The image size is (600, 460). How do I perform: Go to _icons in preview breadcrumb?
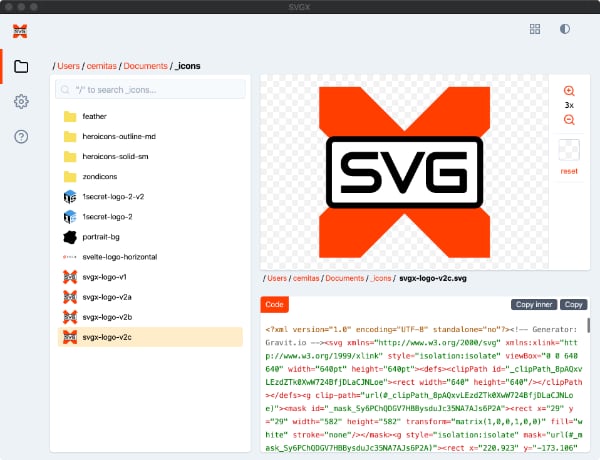(381, 278)
